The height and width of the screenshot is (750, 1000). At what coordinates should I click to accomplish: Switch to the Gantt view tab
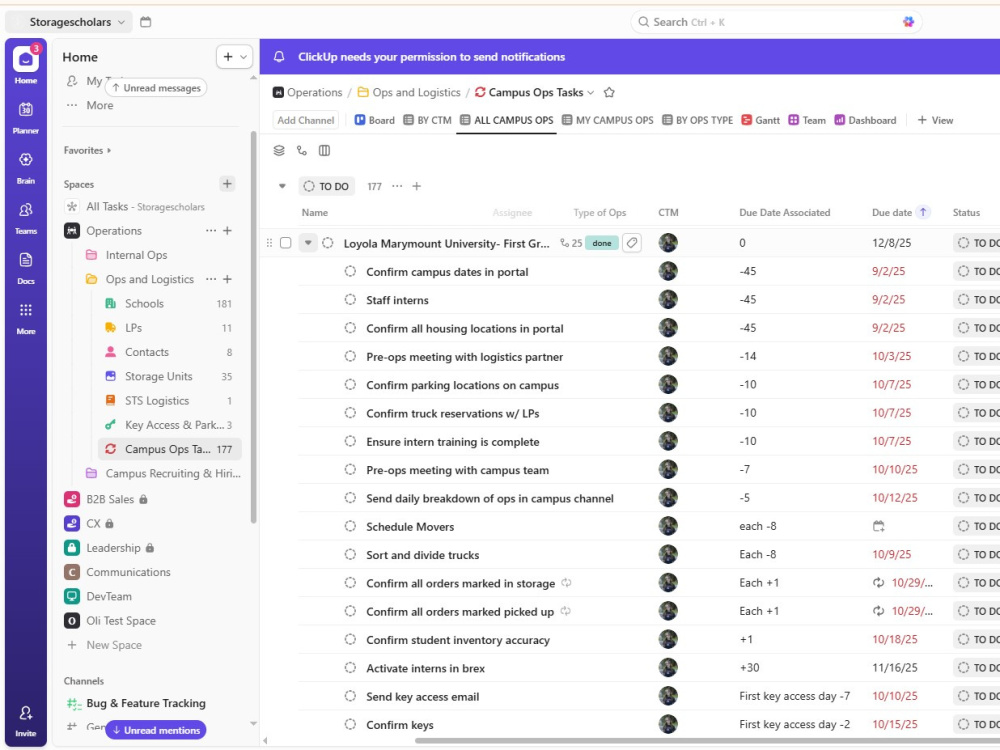760,120
